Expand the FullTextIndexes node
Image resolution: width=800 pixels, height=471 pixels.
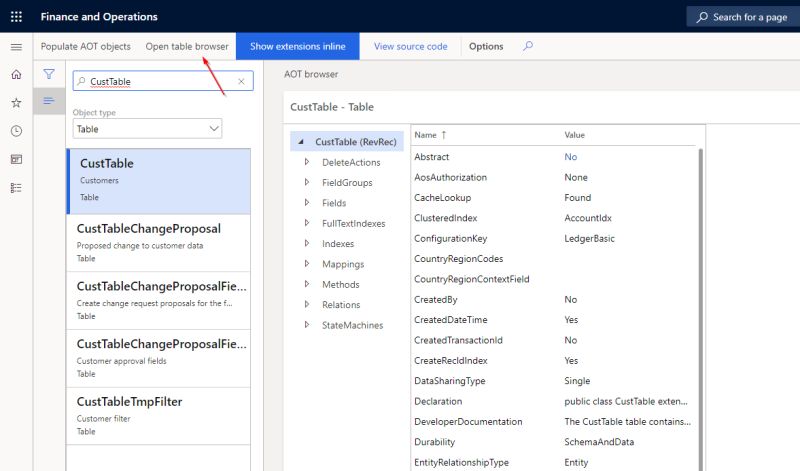(x=307, y=223)
